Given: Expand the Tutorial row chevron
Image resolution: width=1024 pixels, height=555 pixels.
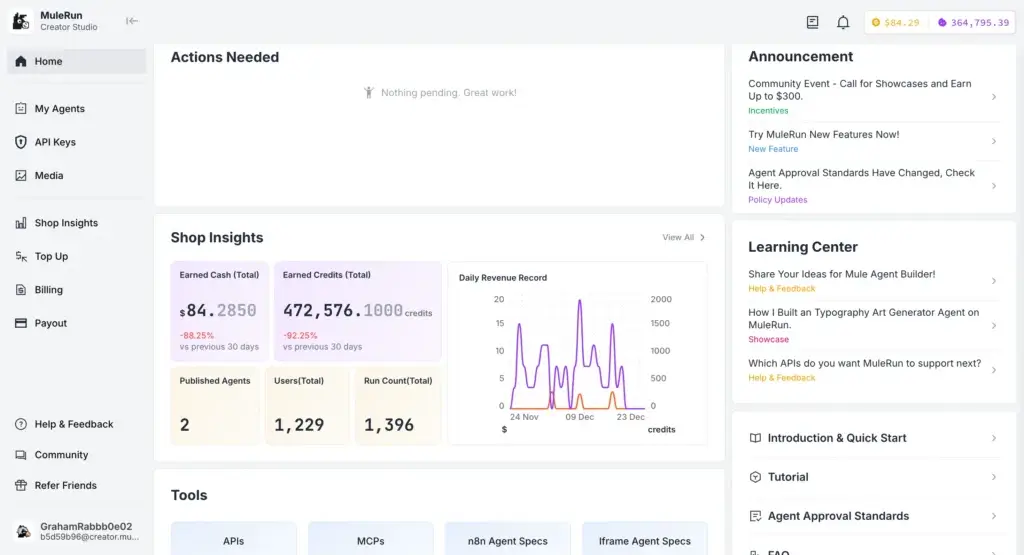Looking at the screenshot, I should pos(993,477).
